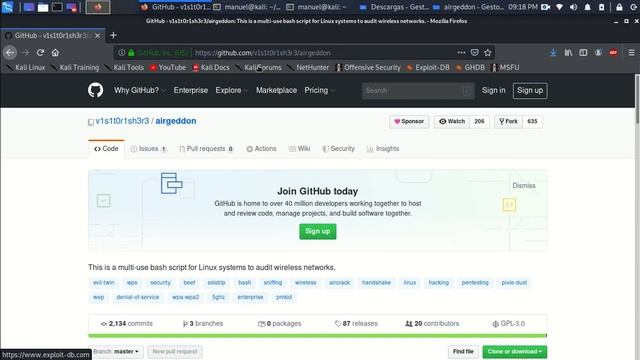Click the GitHub octocat logo
Screen dimensions: 640x360
[x=96, y=90]
